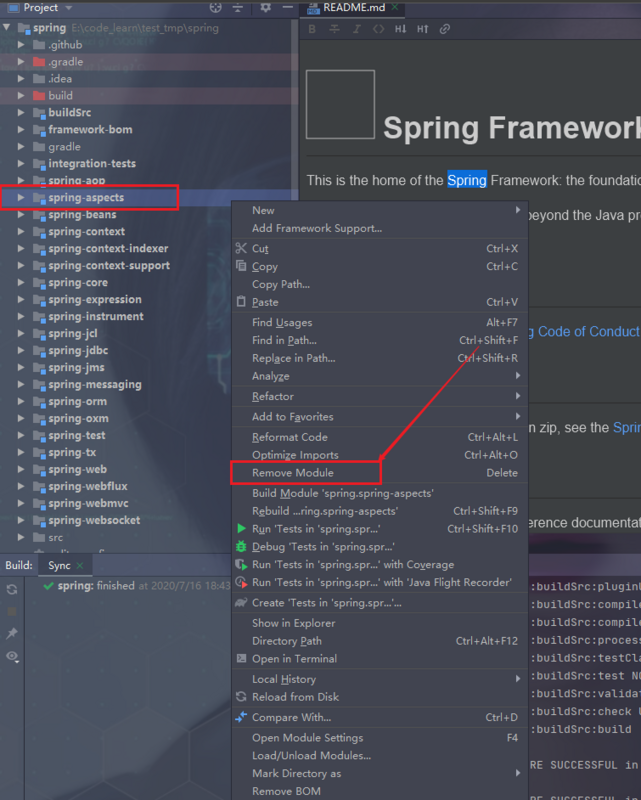The width and height of the screenshot is (641, 800).
Task: Click the README image placeholder thumbnail
Action: 340,104
